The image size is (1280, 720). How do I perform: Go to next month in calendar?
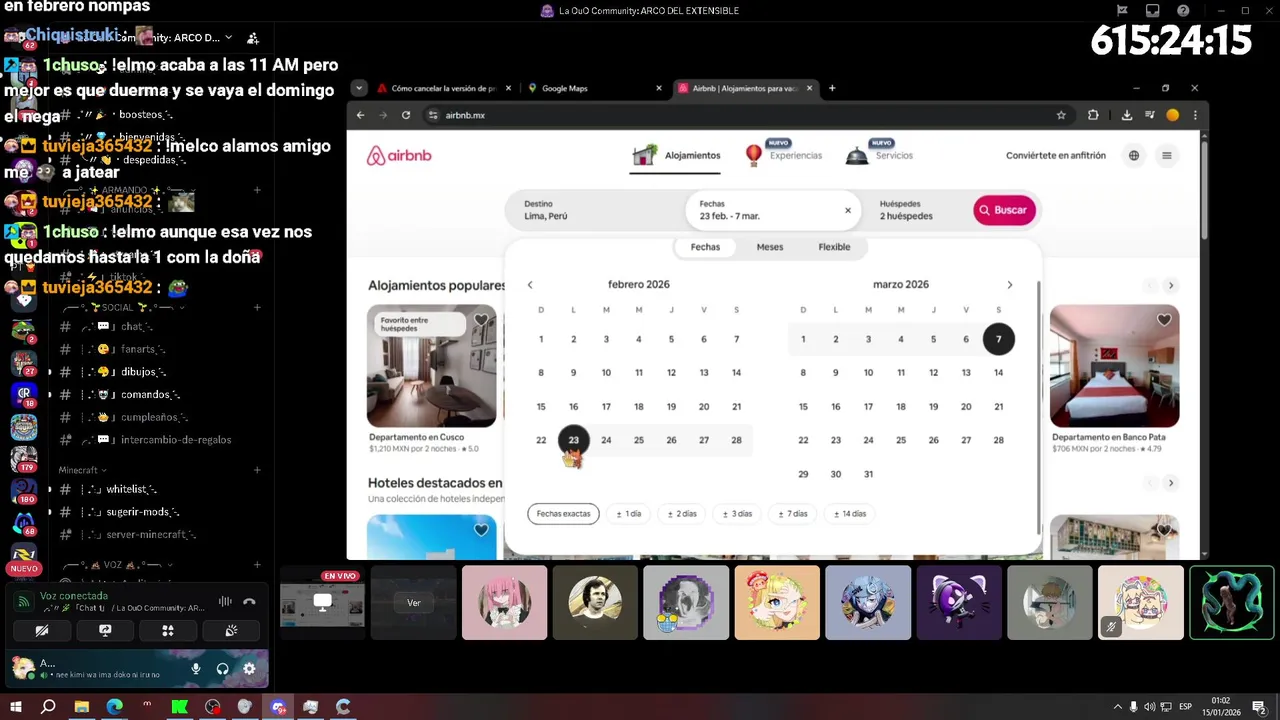tap(1010, 285)
